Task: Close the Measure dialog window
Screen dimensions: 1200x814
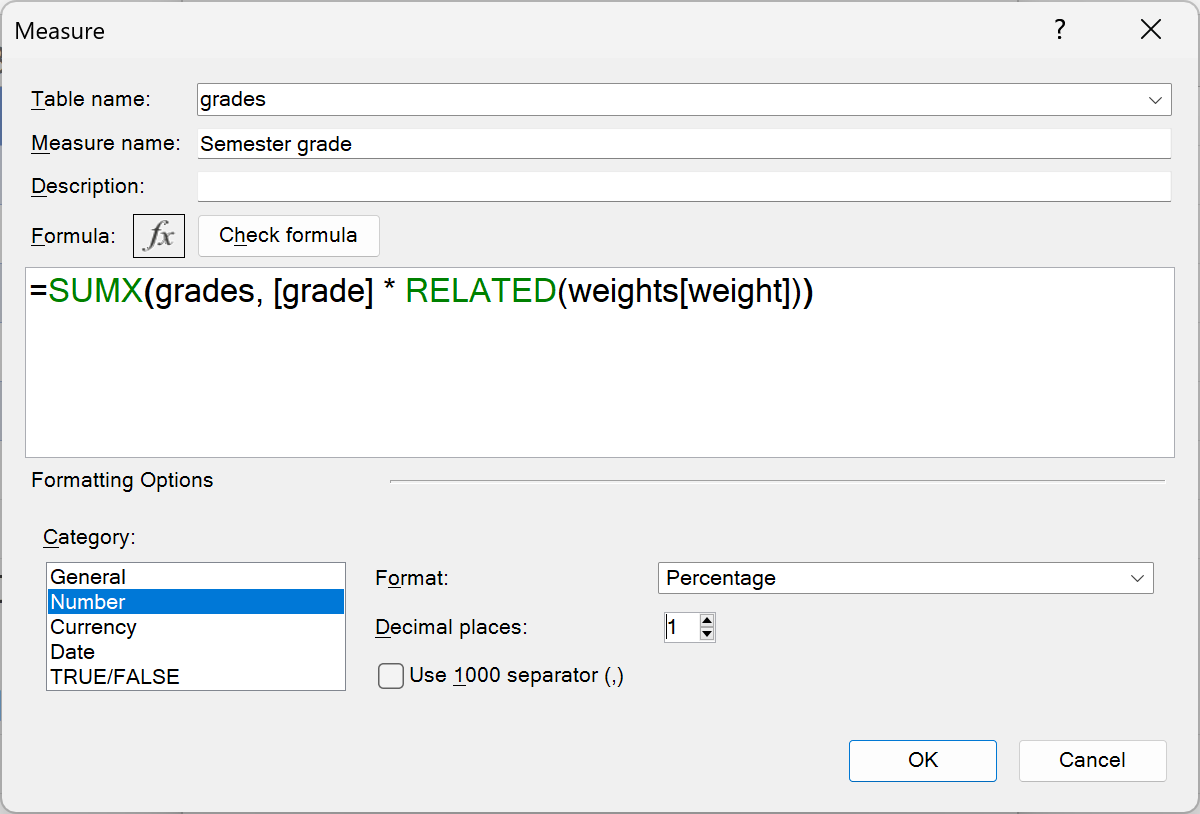Action: pos(1151,30)
